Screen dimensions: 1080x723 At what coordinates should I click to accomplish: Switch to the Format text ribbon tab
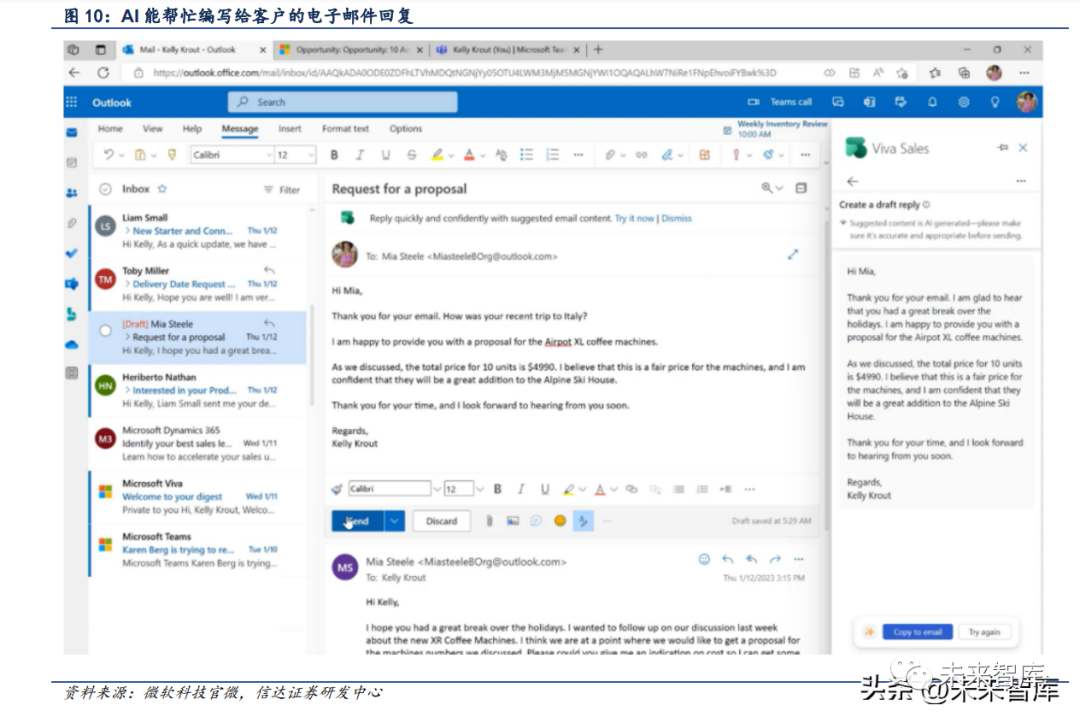pyautogui.click(x=345, y=129)
